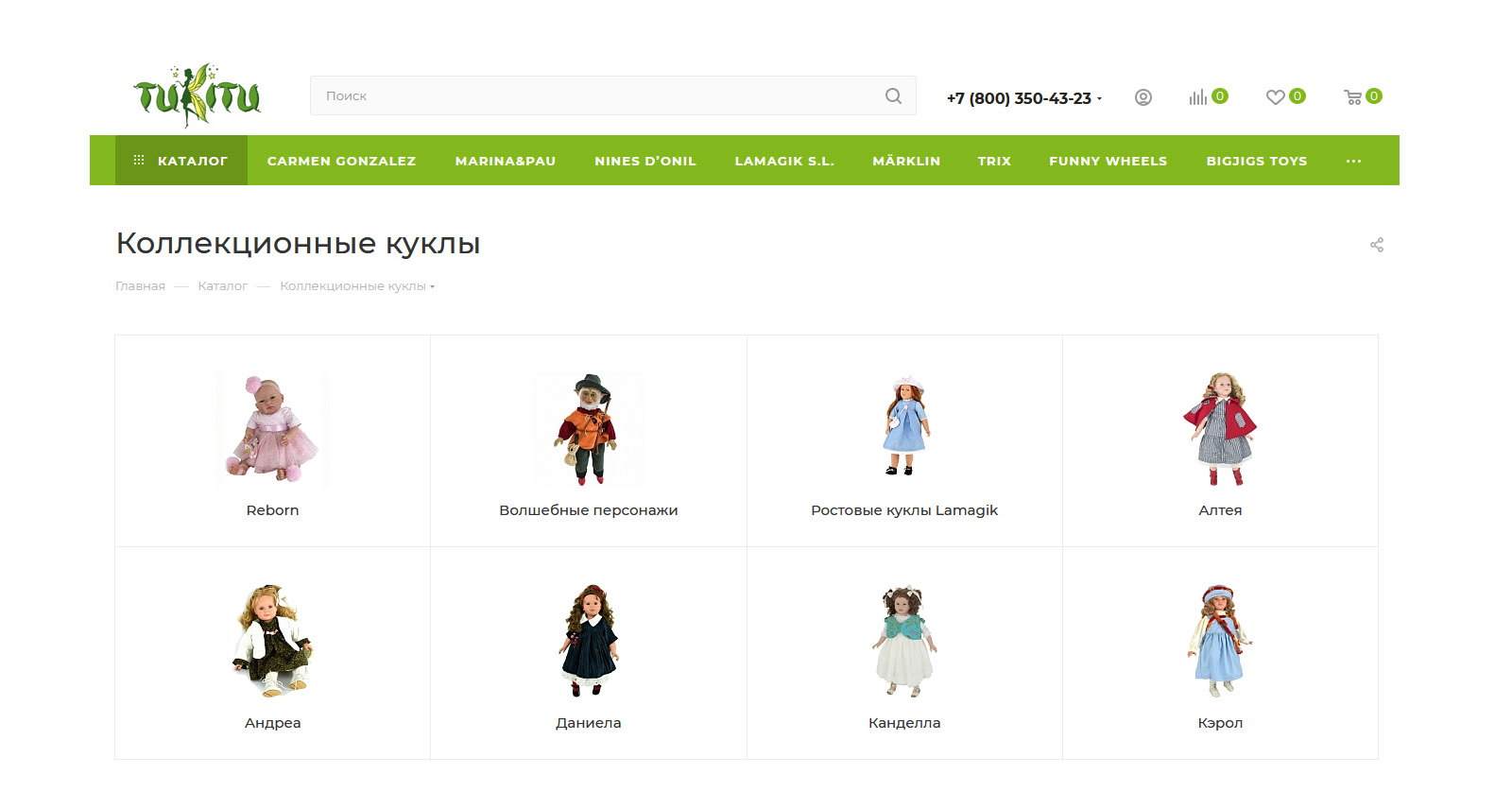Open Bigjigs Toys menu item
The width and height of the screenshot is (1512, 809).
pyautogui.click(x=1257, y=161)
